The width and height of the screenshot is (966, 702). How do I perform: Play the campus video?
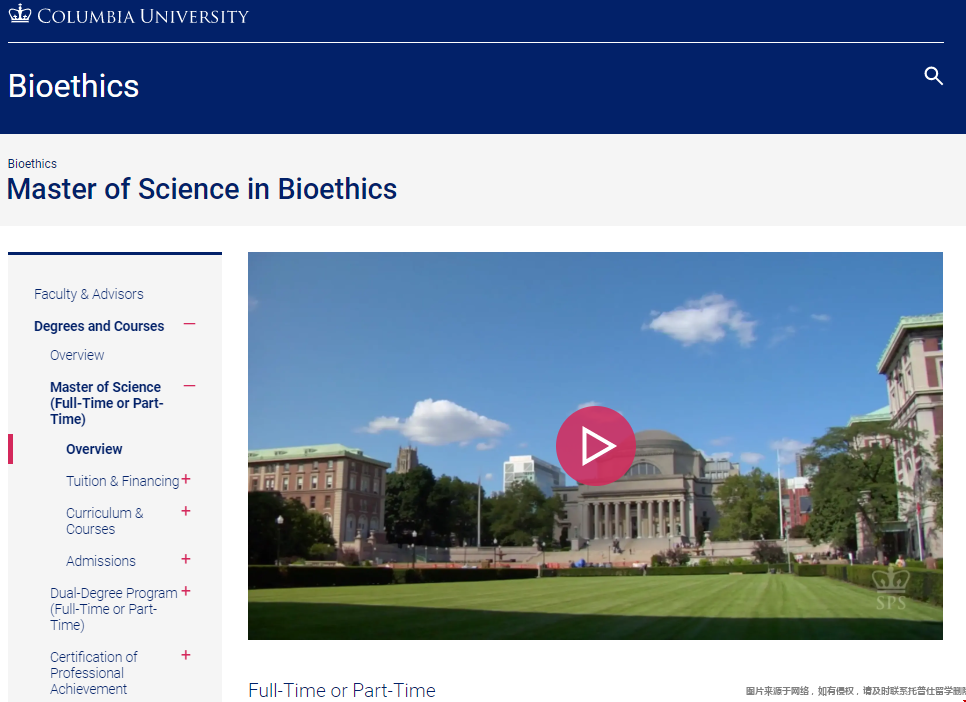[595, 446]
